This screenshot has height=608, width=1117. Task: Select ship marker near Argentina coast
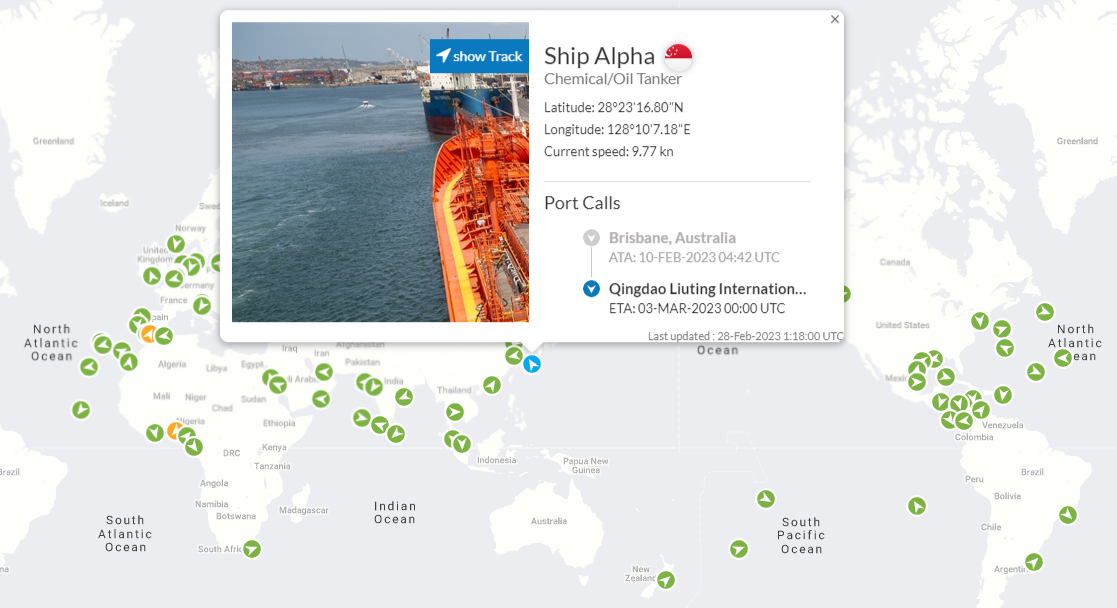(1034, 562)
